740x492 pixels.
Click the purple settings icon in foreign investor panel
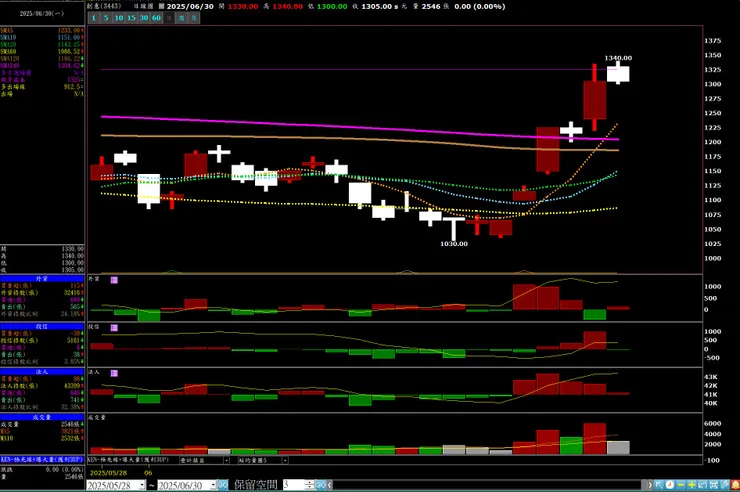click(114, 280)
